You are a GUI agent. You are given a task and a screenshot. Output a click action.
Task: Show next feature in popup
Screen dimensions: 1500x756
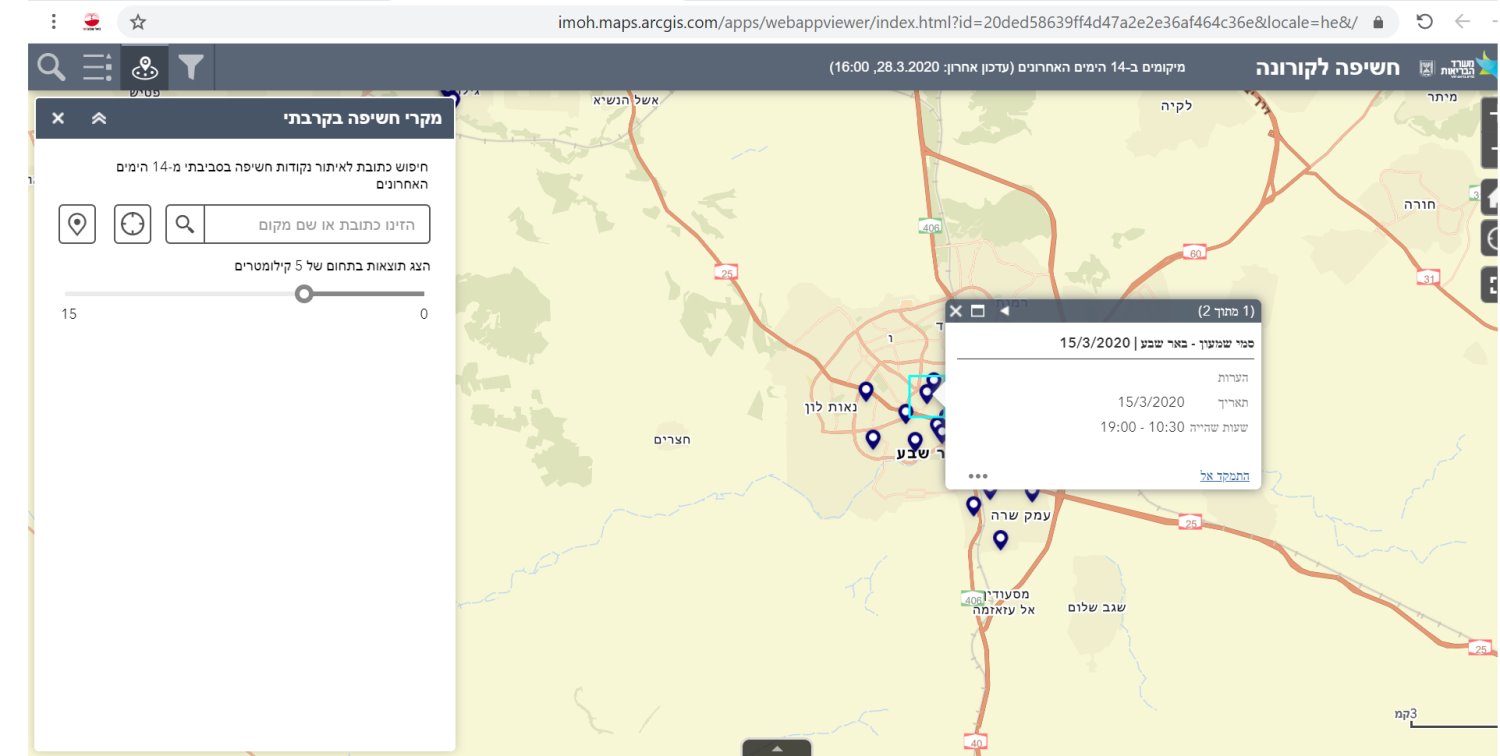(1005, 311)
